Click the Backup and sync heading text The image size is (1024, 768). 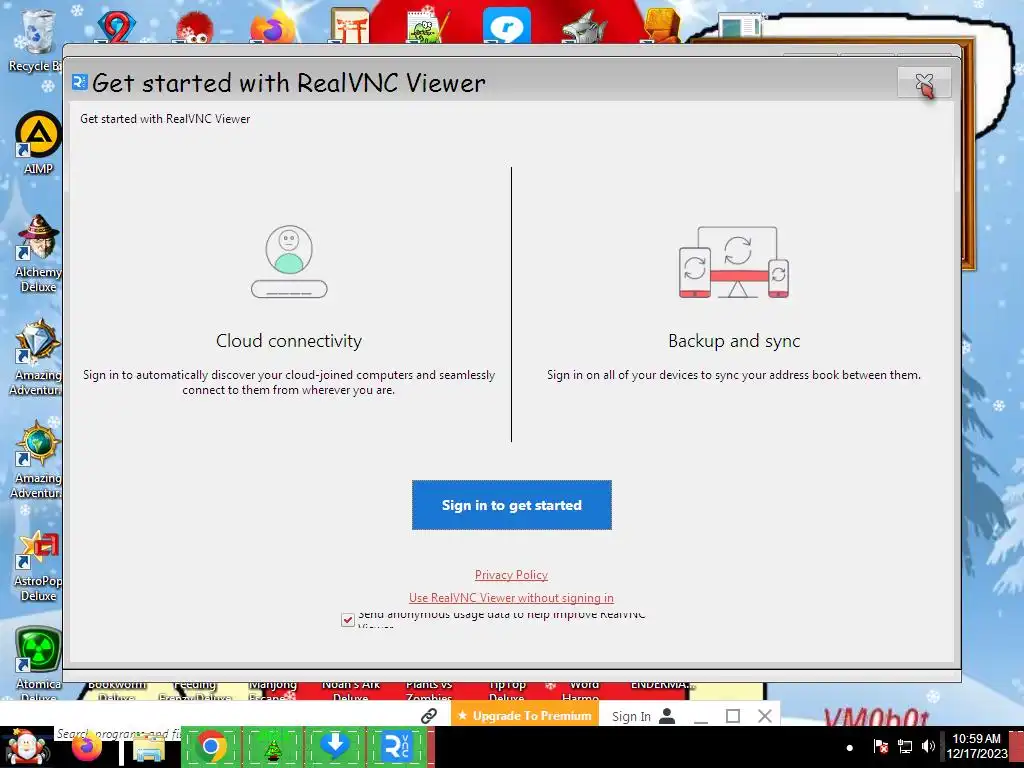[734, 341]
